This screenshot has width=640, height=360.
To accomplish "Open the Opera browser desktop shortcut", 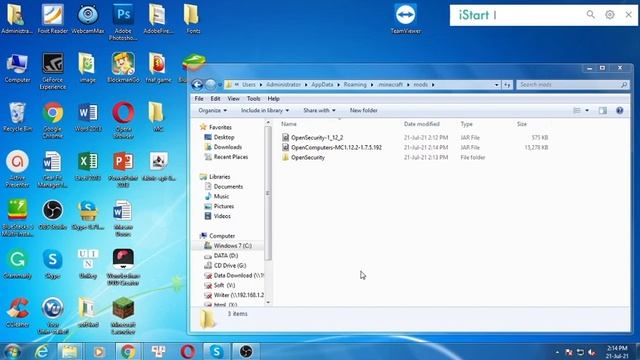I will tap(123, 120).
